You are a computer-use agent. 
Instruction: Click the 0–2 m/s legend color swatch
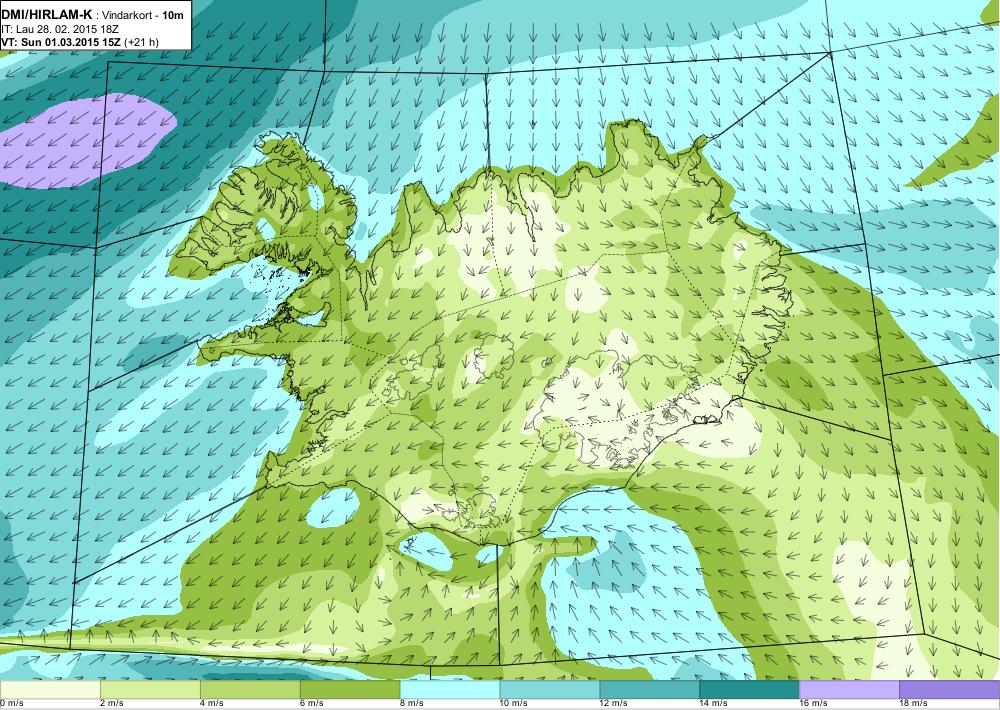click(x=50, y=690)
